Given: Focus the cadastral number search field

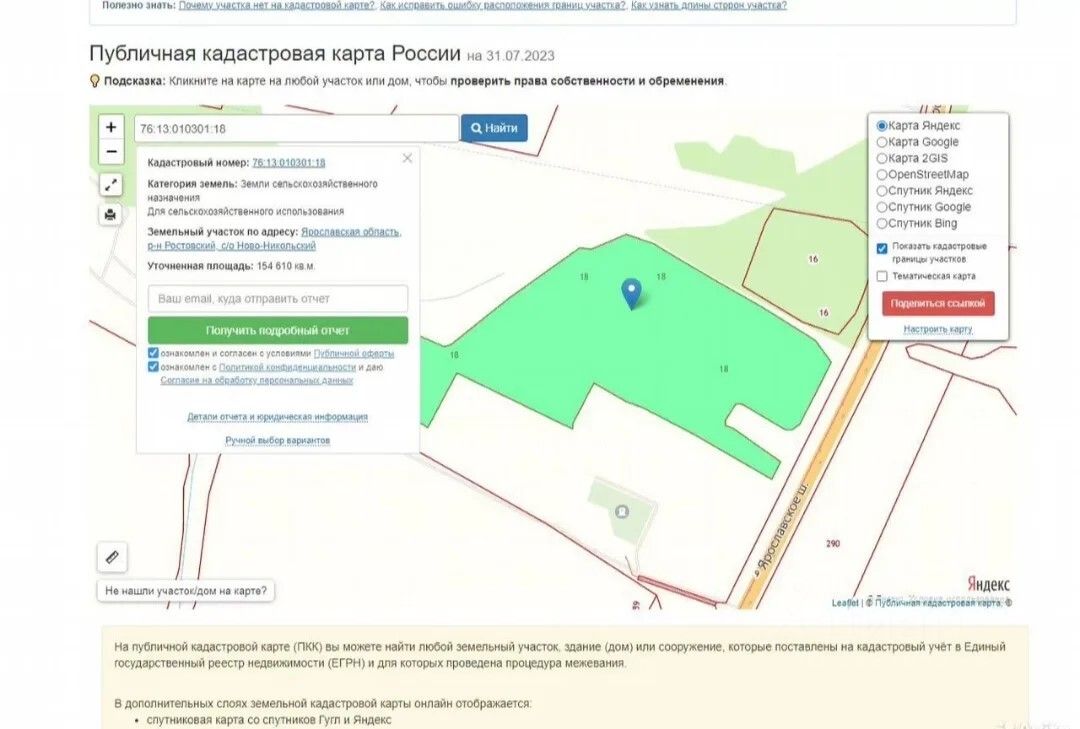Looking at the screenshot, I should [296, 129].
